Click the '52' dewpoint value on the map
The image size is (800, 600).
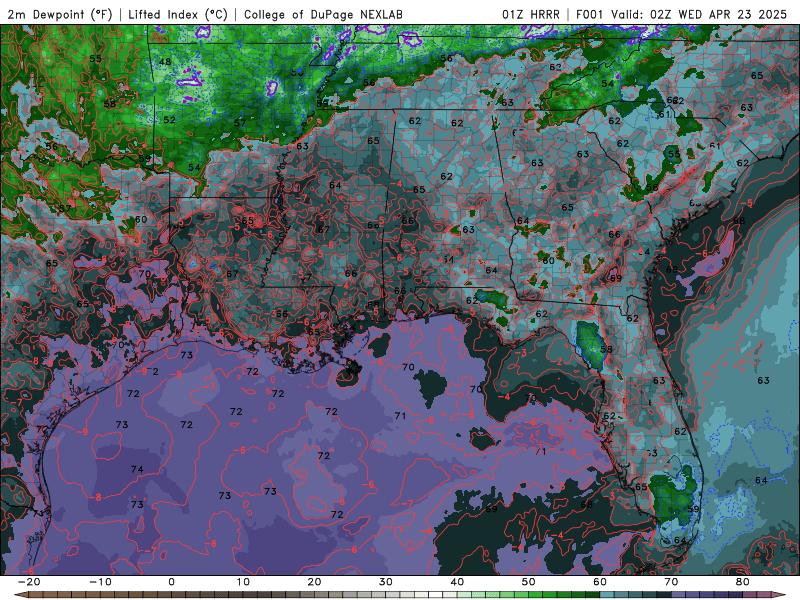[169, 120]
